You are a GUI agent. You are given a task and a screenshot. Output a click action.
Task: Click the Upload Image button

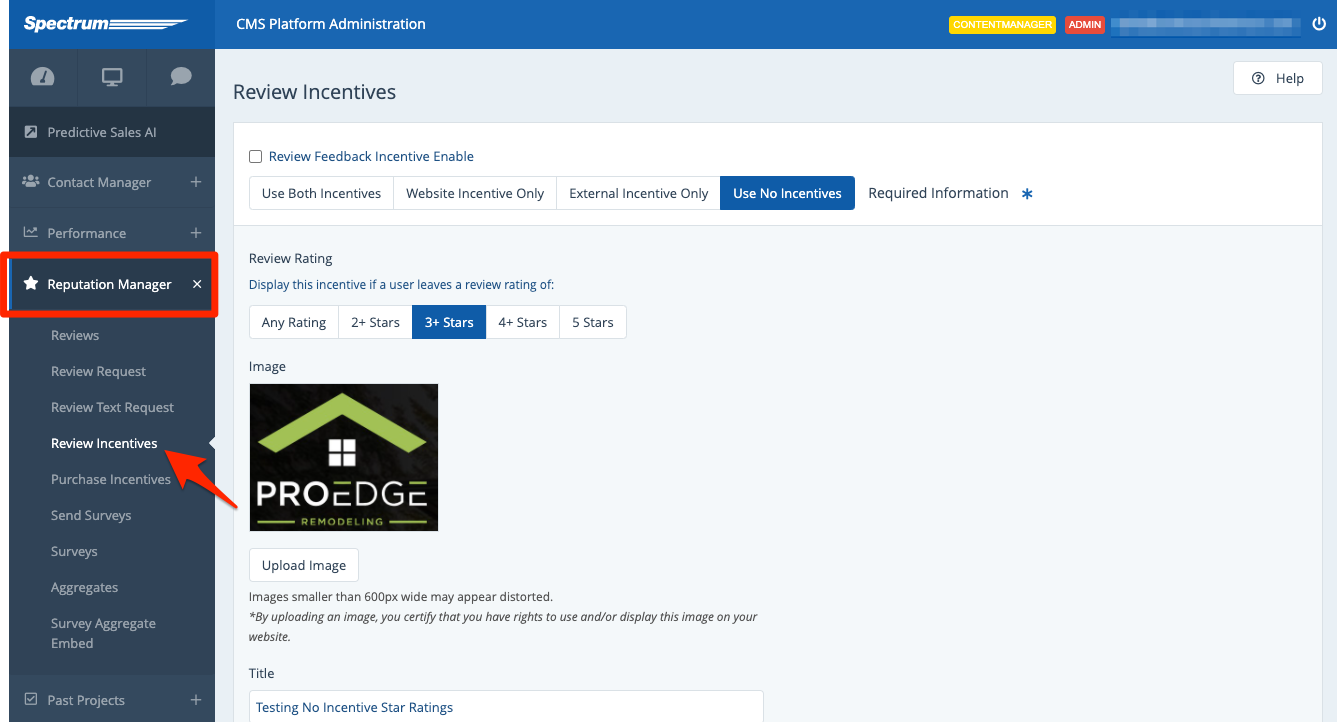tap(304, 565)
